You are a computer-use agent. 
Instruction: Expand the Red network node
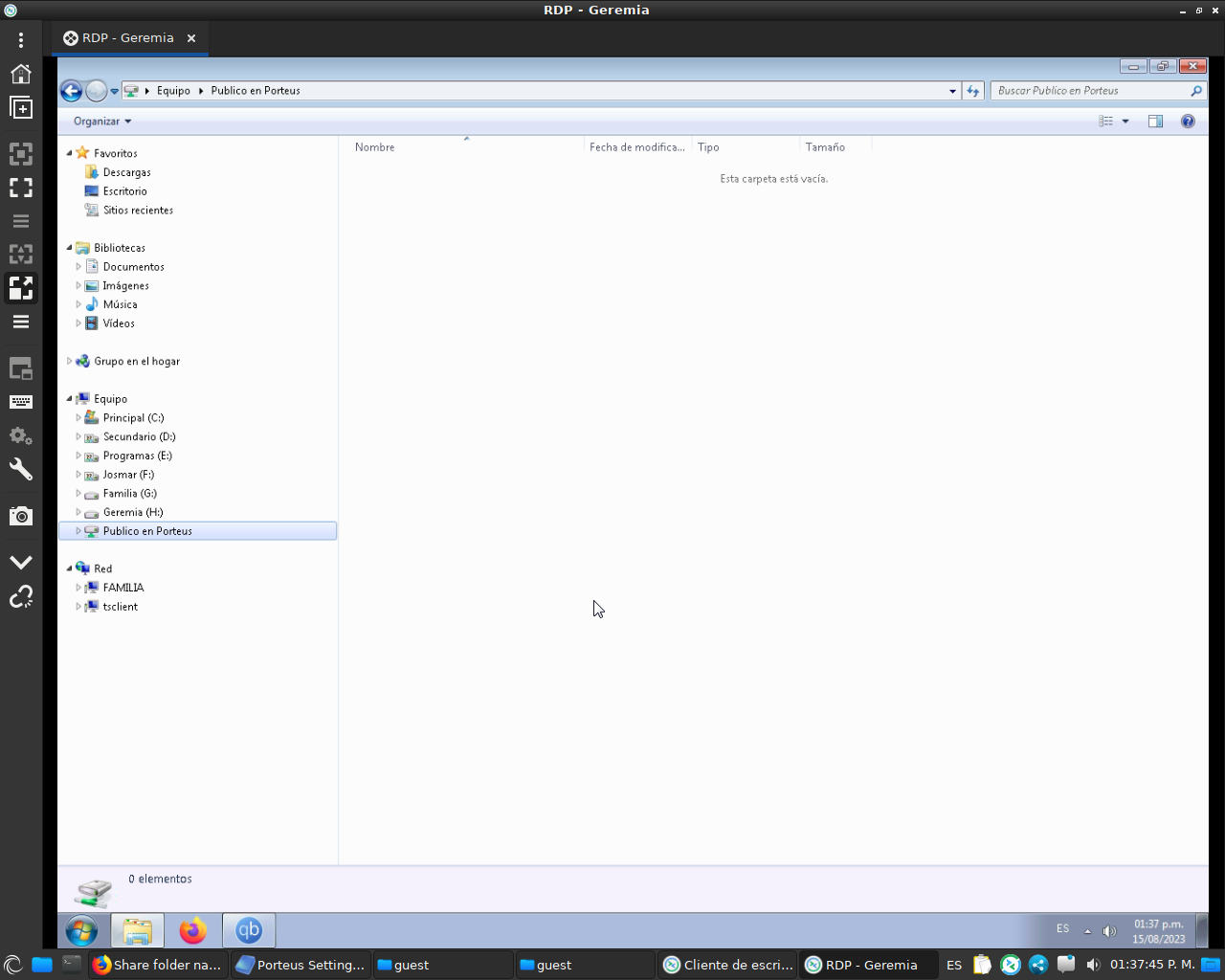point(68,568)
